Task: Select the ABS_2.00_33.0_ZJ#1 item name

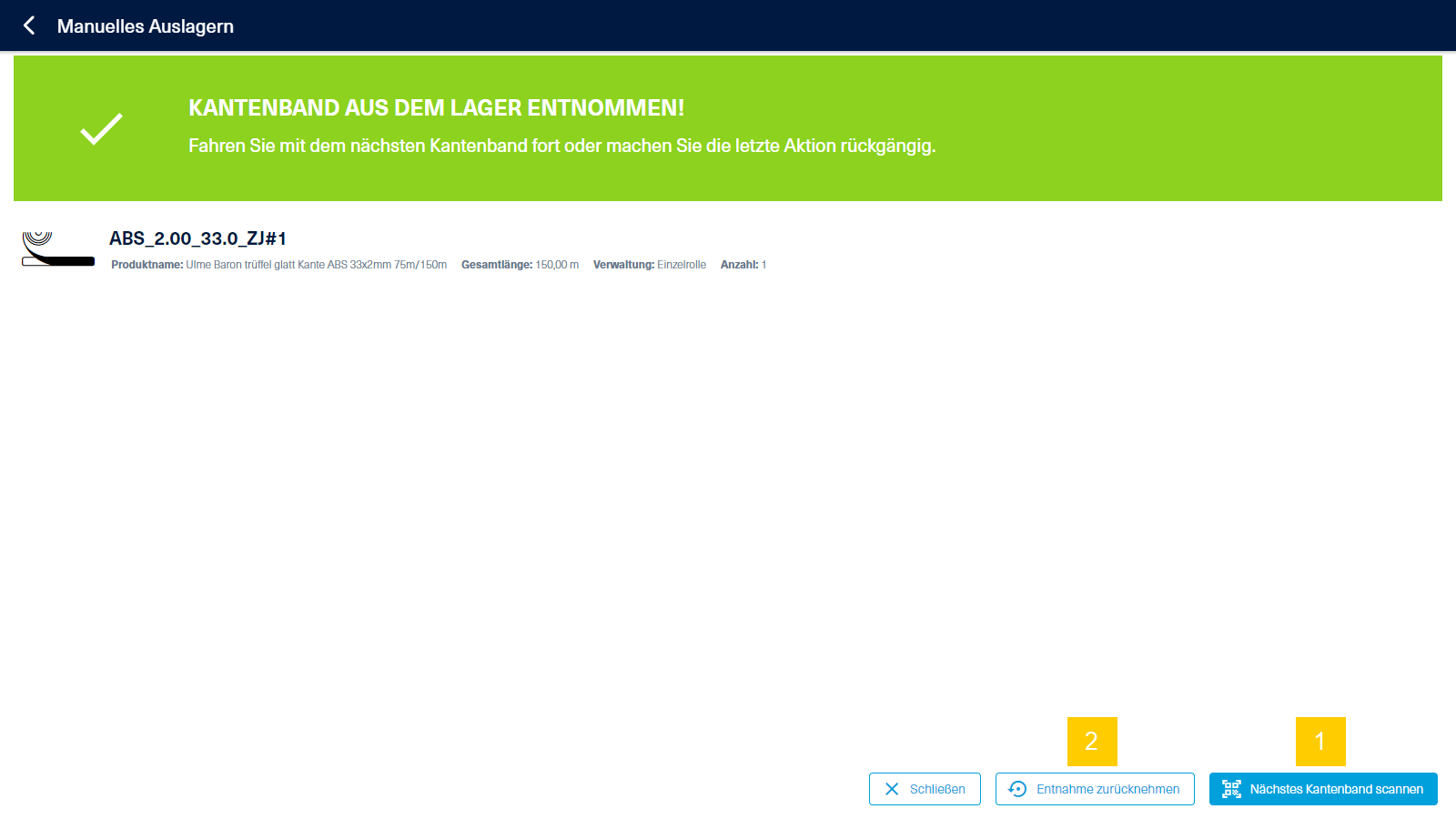Action: tap(197, 238)
